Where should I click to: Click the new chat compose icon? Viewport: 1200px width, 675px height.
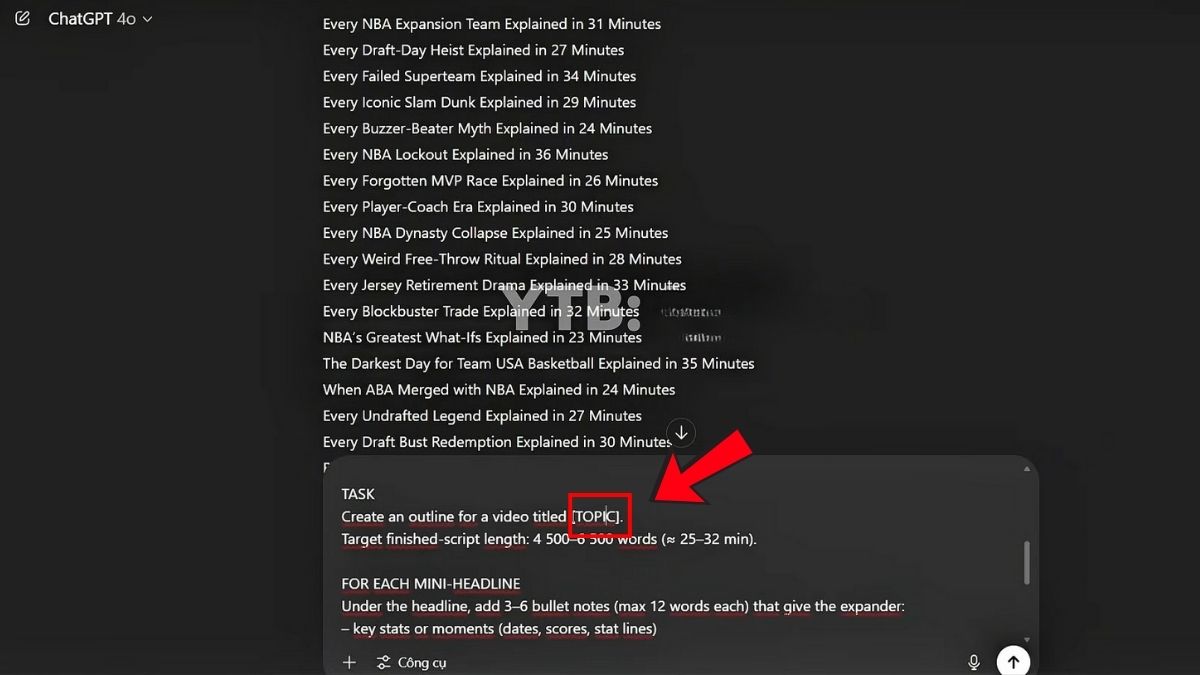pos(23,18)
